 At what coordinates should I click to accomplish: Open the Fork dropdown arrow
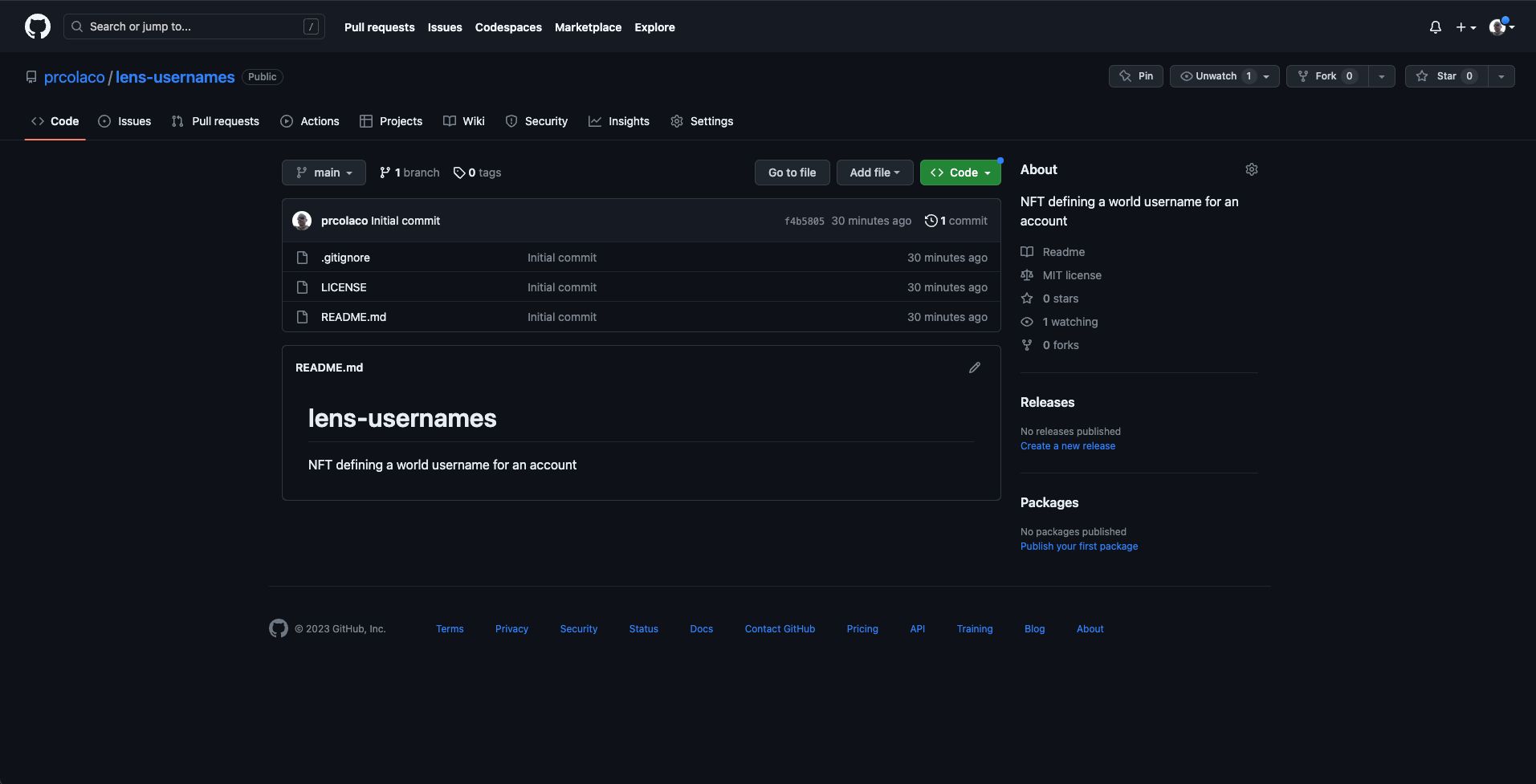[1382, 76]
